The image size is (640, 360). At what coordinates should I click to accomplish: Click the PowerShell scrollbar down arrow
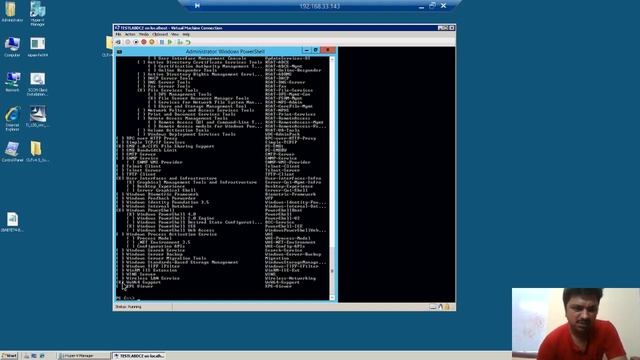(x=332, y=298)
